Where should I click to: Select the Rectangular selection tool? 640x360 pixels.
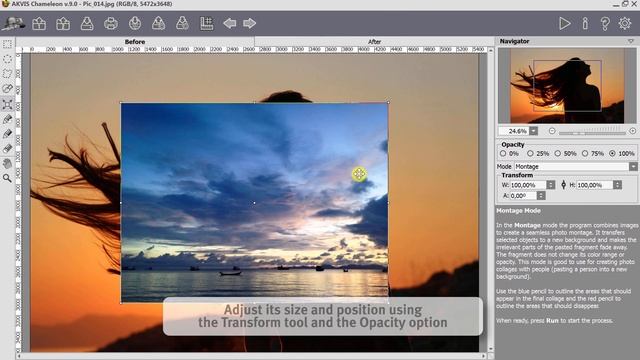7,44
